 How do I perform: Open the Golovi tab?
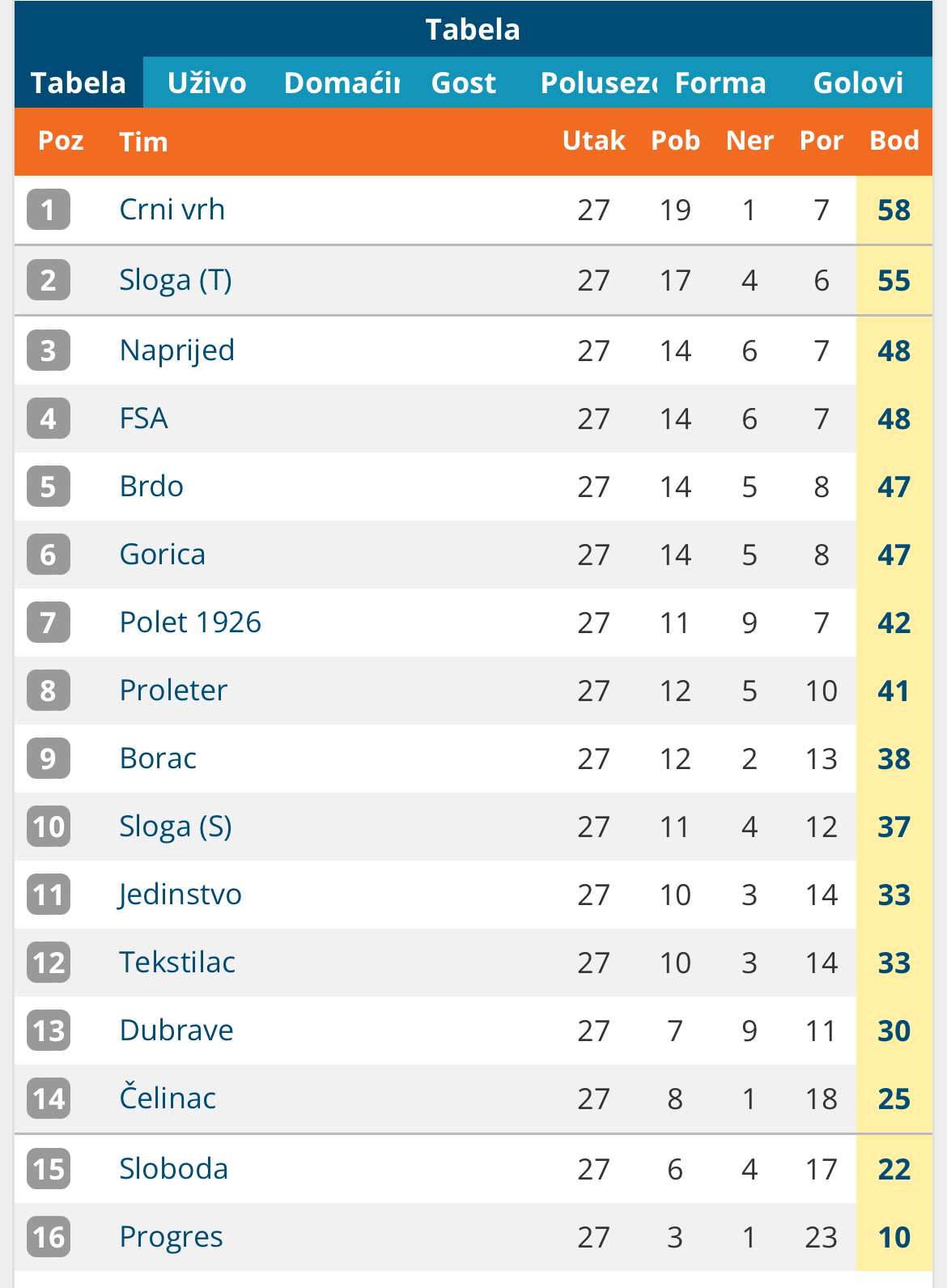[x=858, y=83]
